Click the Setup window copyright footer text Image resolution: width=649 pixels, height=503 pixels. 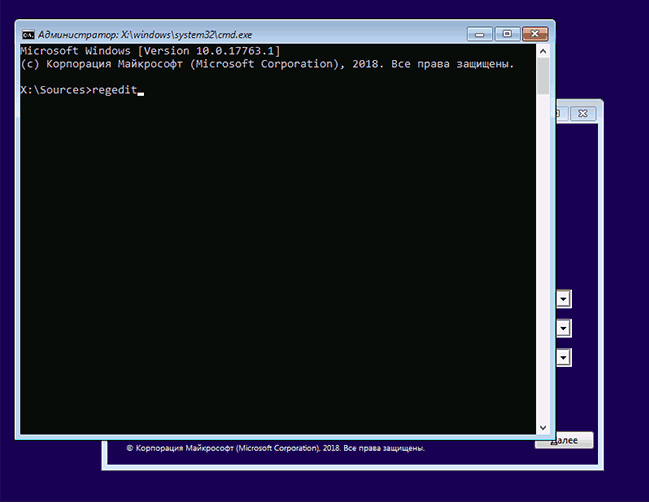point(276,448)
